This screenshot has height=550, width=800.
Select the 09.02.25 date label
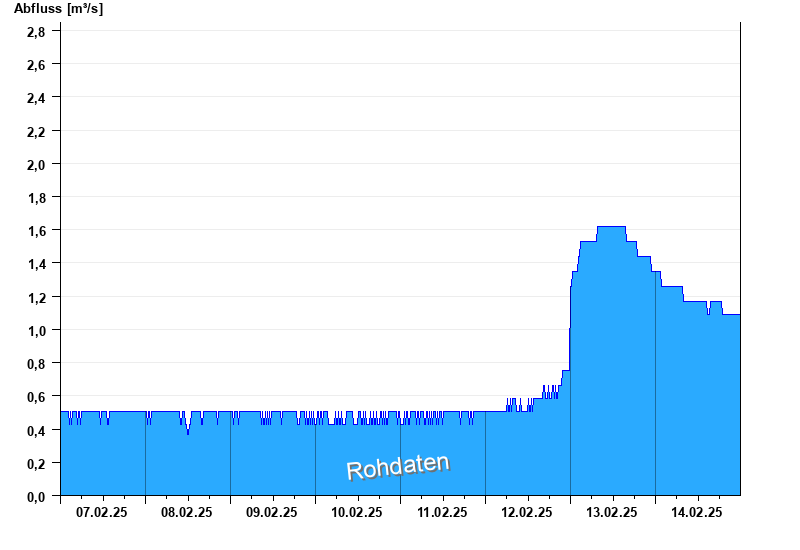[272, 512]
